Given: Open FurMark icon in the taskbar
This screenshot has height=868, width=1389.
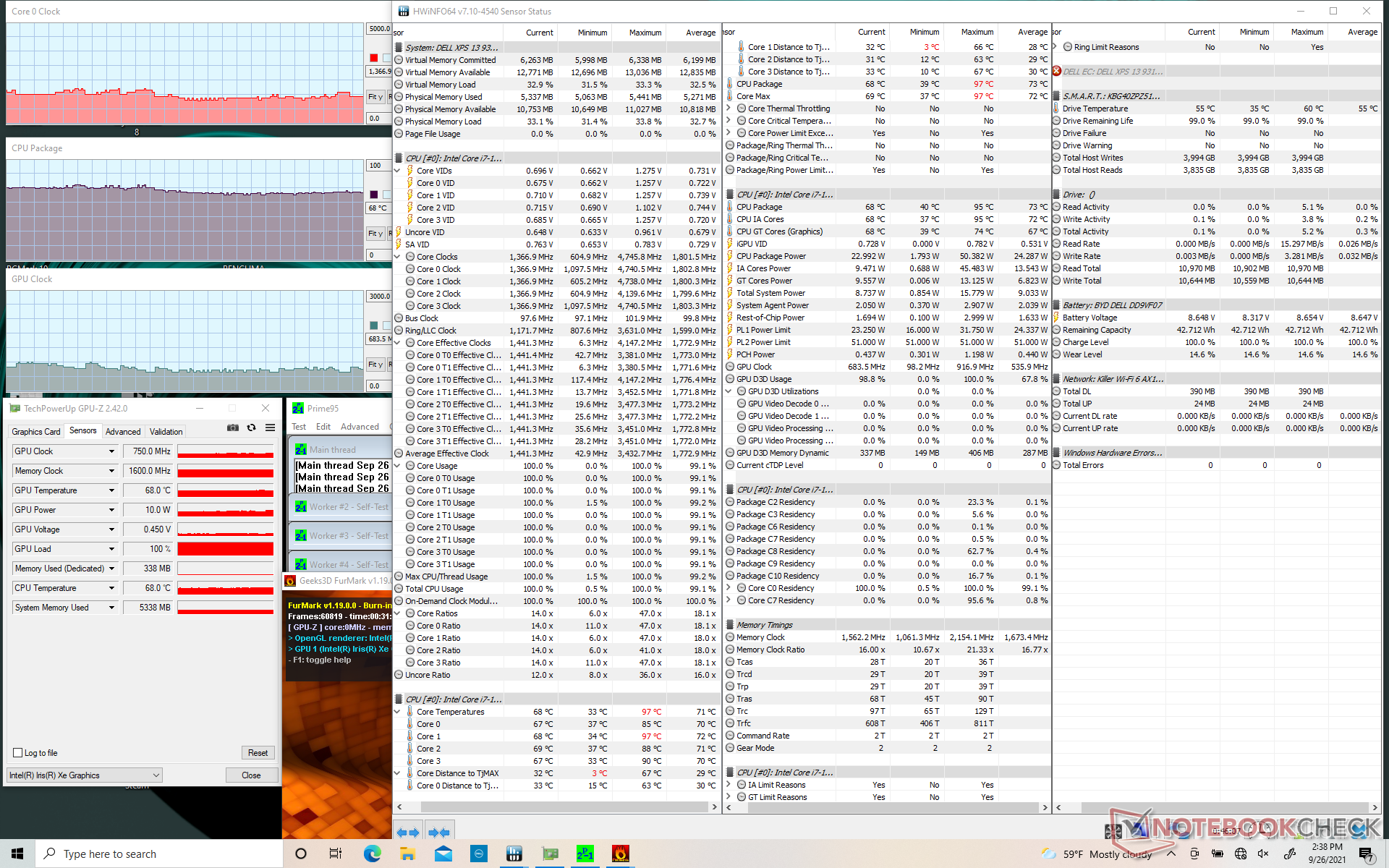Looking at the screenshot, I should click(x=620, y=854).
